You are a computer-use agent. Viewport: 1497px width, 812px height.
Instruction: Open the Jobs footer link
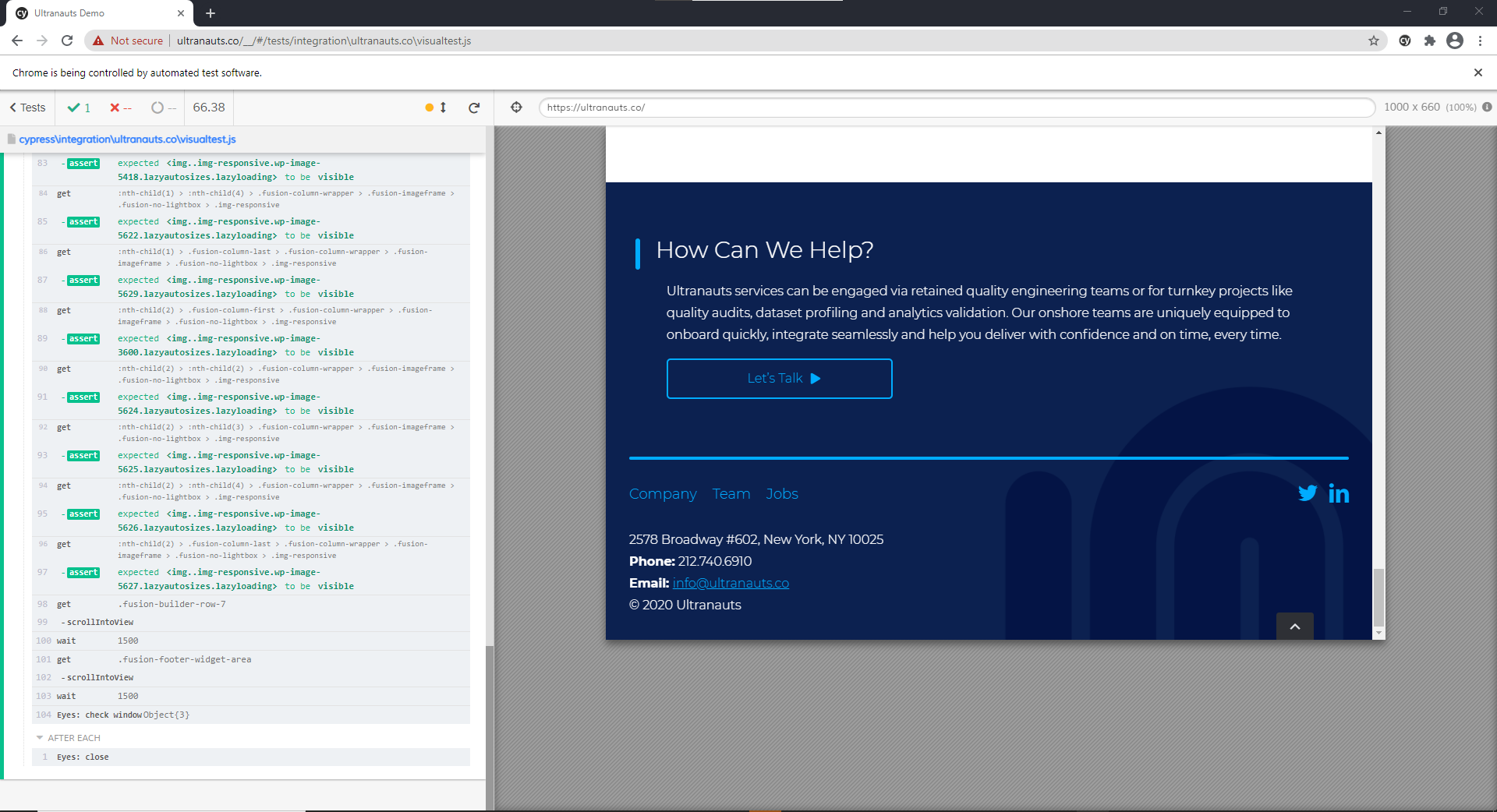coord(782,494)
